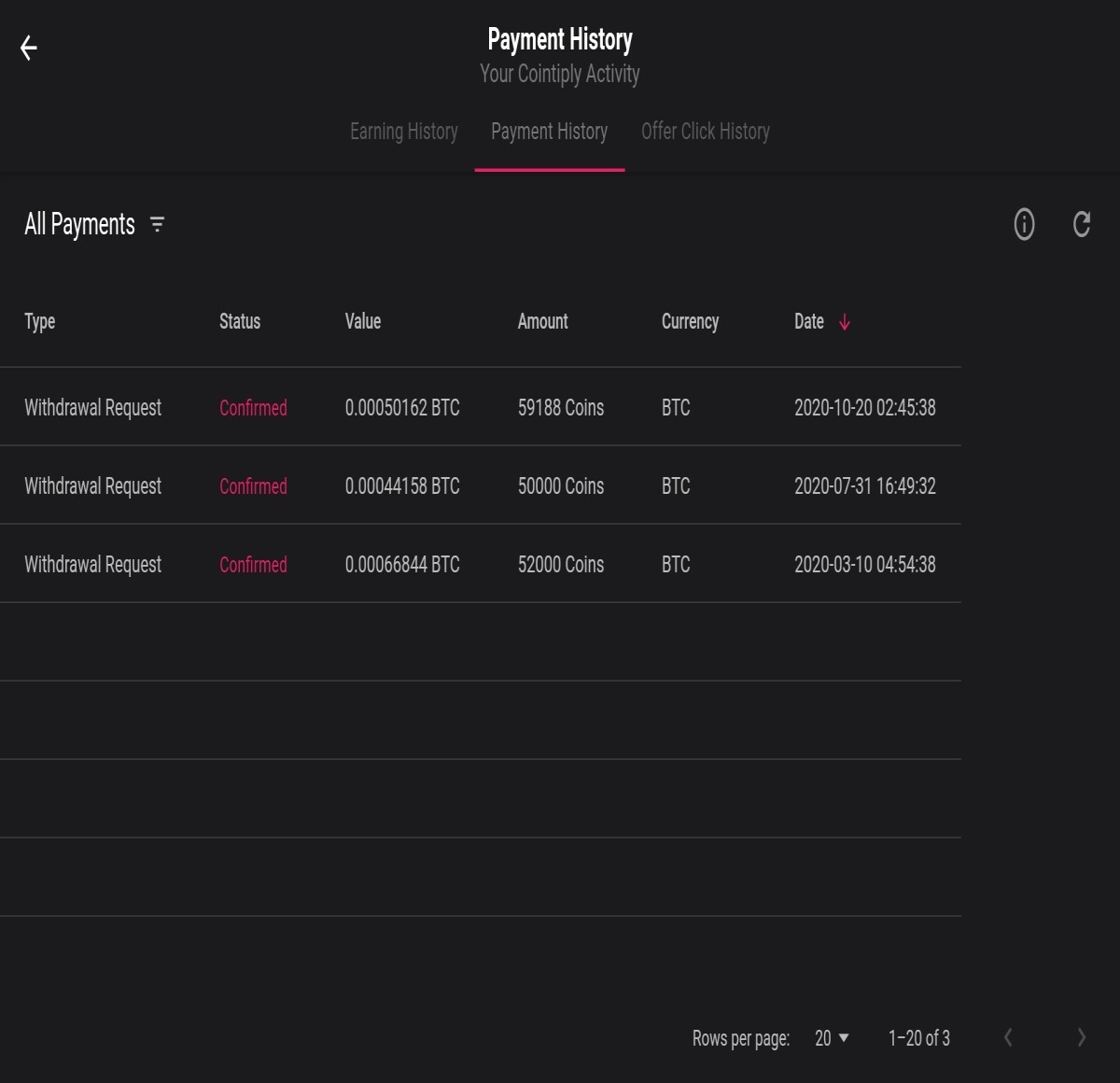Click the info circle icon
Screen dimensions: 1120x1083
(1024, 224)
